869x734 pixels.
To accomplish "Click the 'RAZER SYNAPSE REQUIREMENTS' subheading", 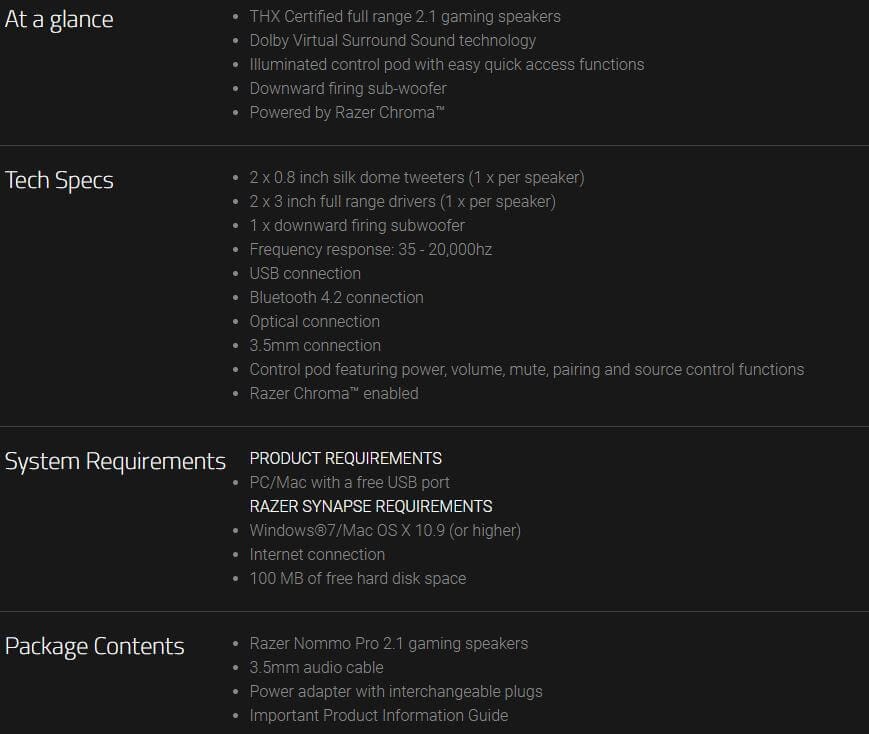I will [370, 506].
